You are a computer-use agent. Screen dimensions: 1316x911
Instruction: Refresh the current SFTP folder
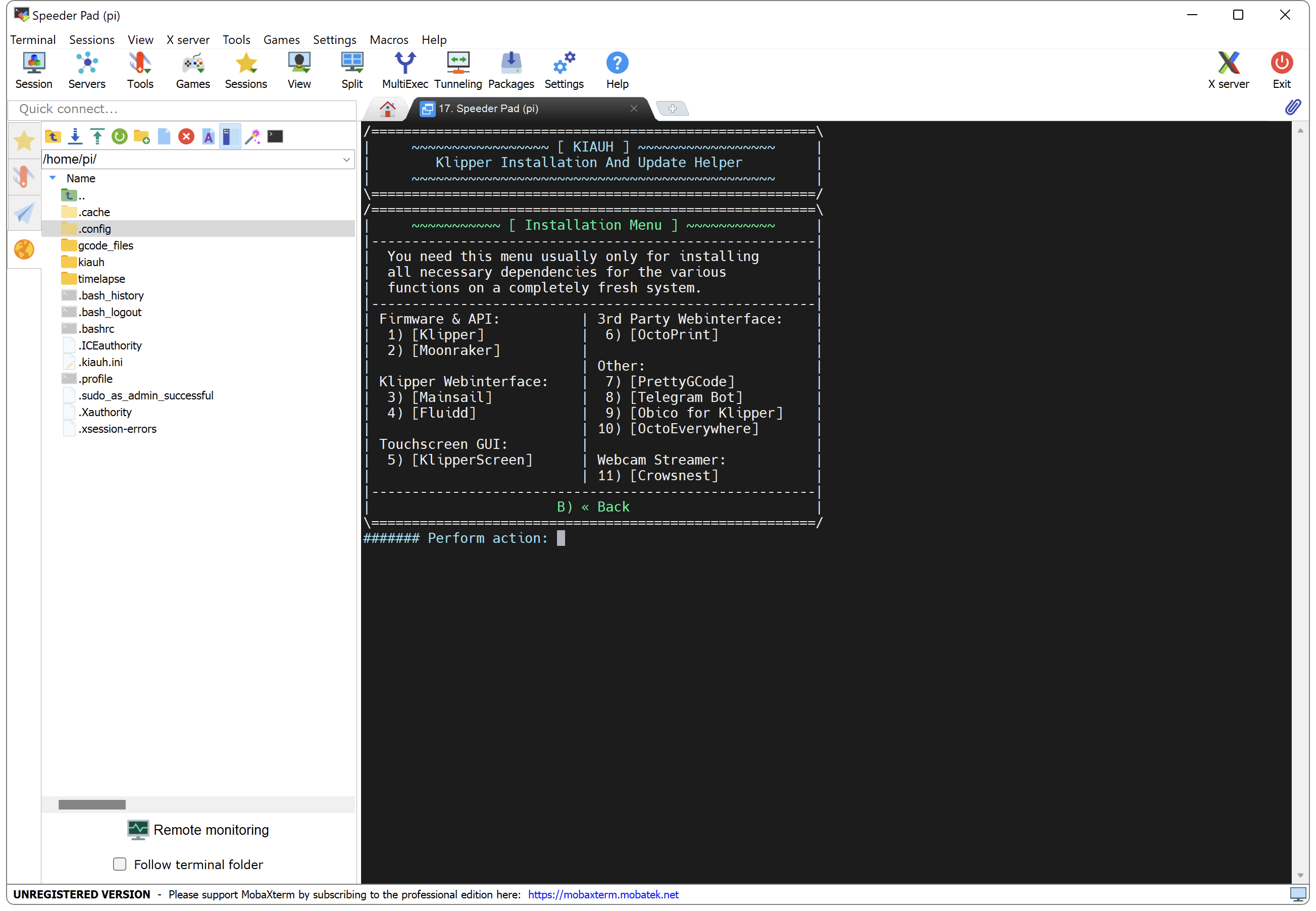(x=119, y=136)
